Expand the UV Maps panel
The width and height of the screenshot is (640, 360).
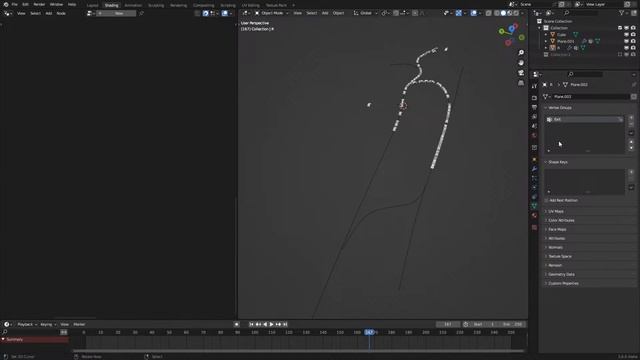click(x=556, y=211)
